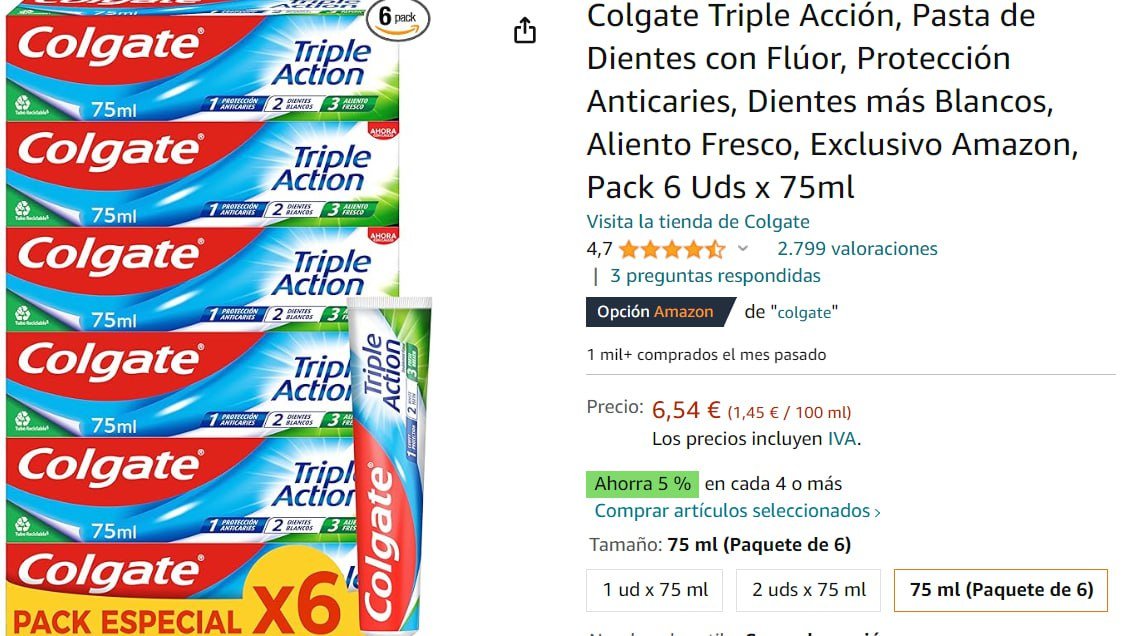
Task: Open Visita la tienda de Colgate link
Action: (698, 222)
